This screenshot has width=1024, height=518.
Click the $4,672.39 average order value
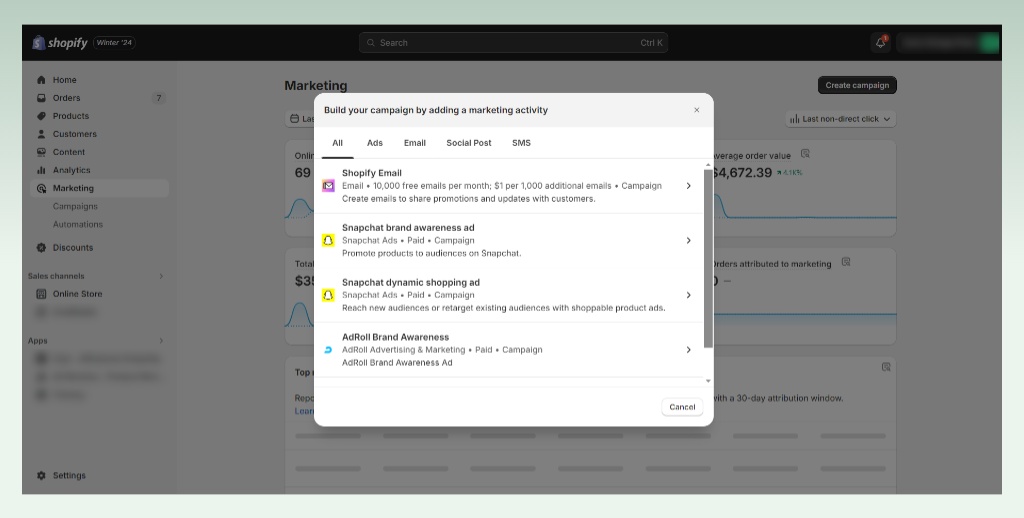click(x=742, y=173)
